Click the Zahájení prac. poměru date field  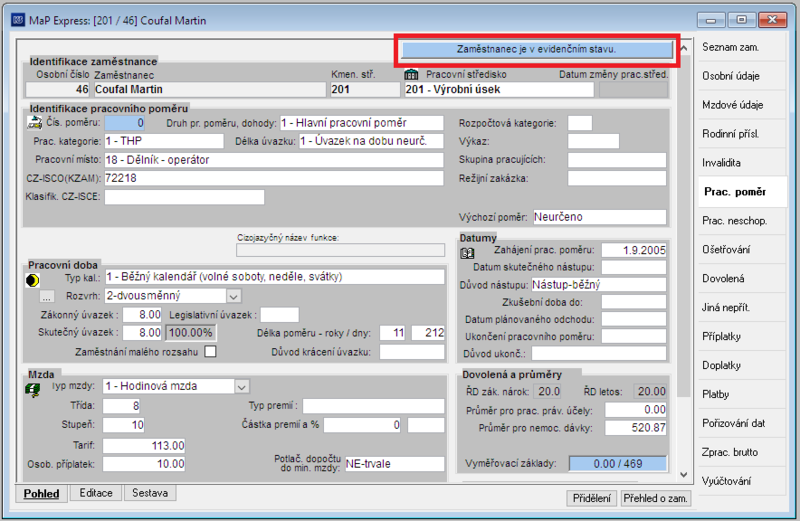[x=634, y=250]
